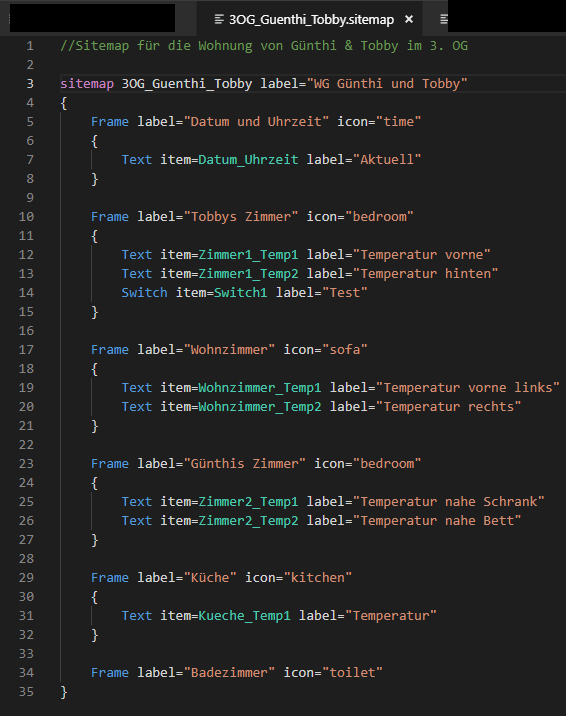Image resolution: width=566 pixels, height=716 pixels.
Task: Click line number 3 in the gutter
Action: (30, 84)
